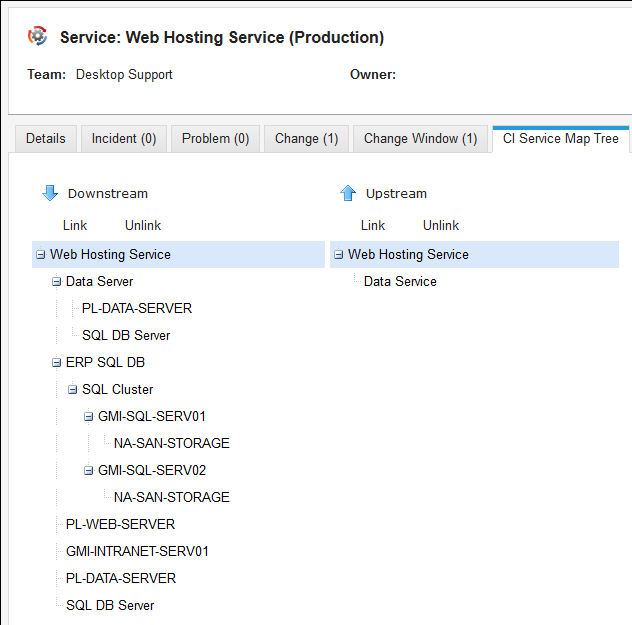Collapse the Data Server tree node
632x625 pixels.
click(x=57, y=282)
